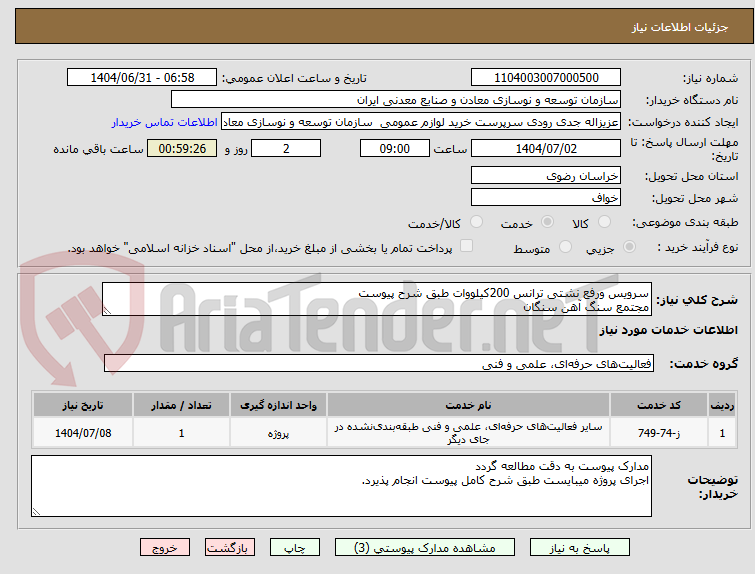Click the announcement date field 1404/06/31 - 06:58

tap(142, 78)
